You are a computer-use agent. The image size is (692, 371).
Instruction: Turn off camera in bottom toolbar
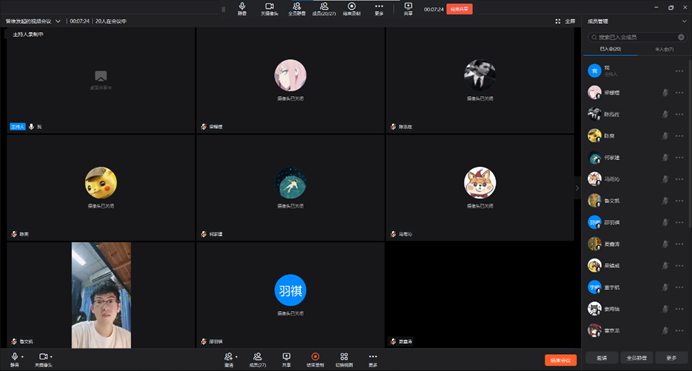pyautogui.click(x=43, y=356)
